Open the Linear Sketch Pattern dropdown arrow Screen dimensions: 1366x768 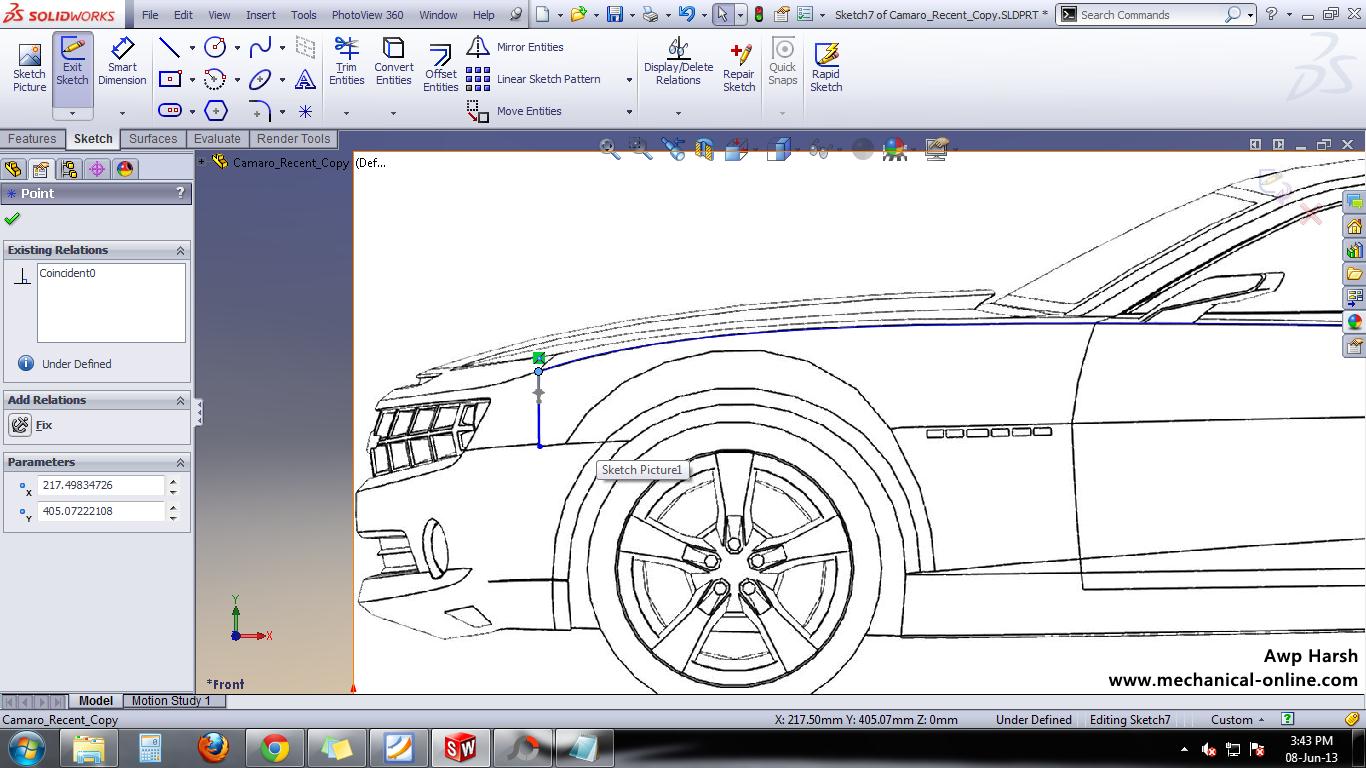[x=628, y=79]
